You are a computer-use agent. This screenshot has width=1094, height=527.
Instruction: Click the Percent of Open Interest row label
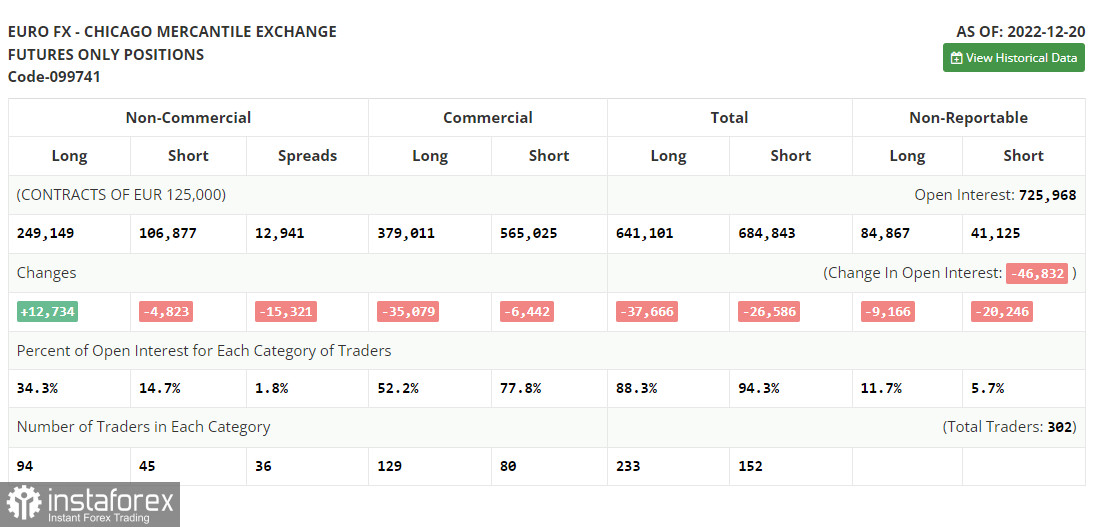tap(204, 350)
